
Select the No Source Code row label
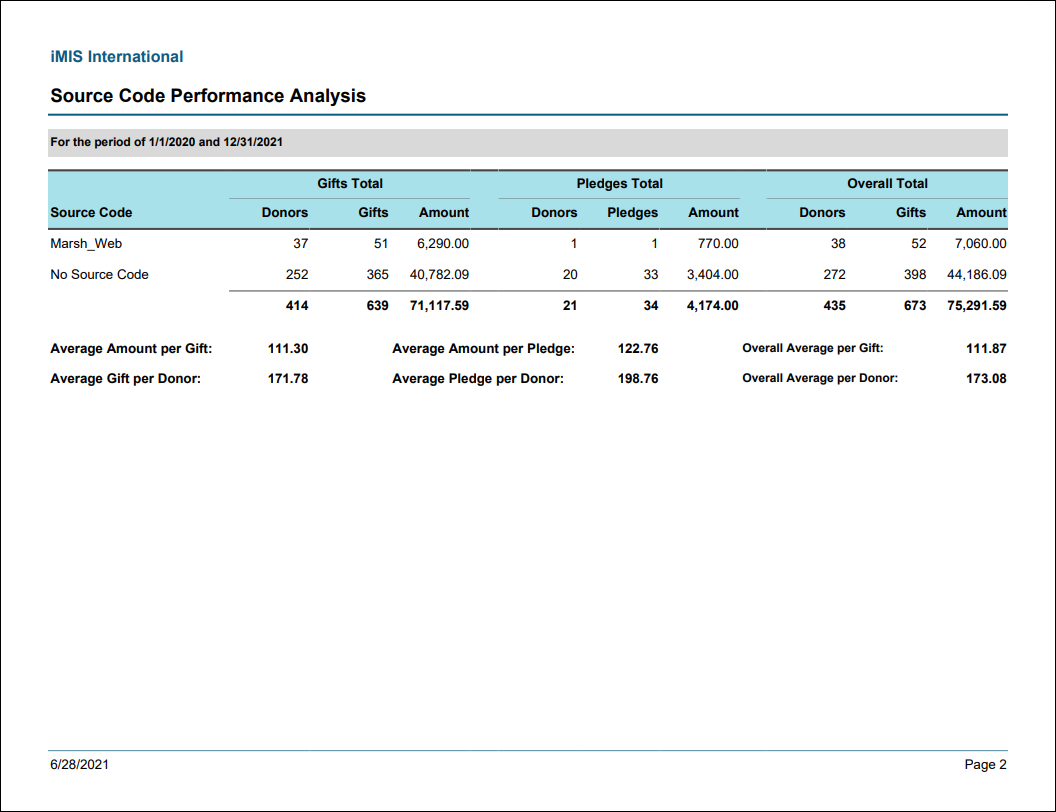99,274
